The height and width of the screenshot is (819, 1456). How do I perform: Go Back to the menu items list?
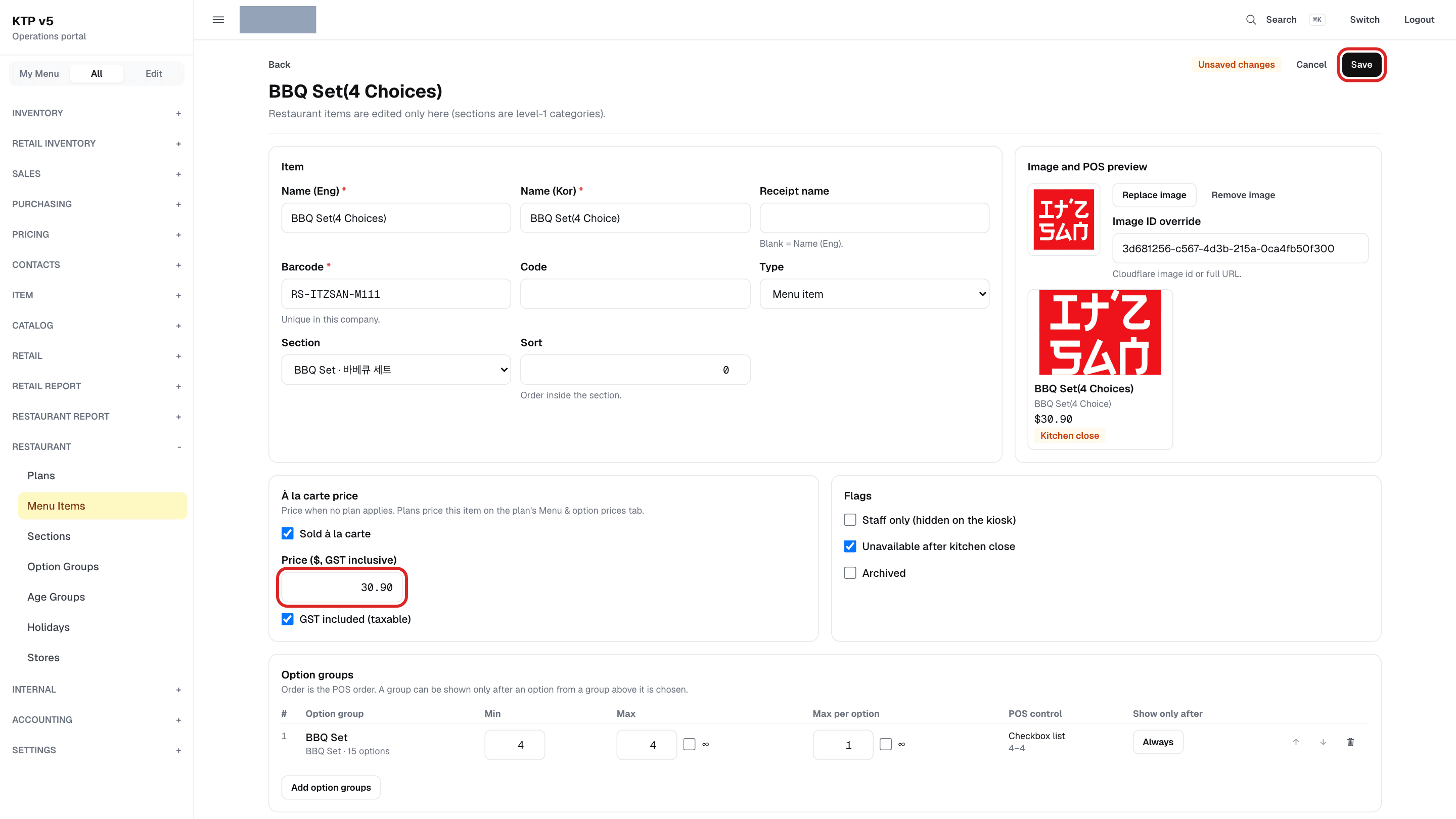coord(279,64)
